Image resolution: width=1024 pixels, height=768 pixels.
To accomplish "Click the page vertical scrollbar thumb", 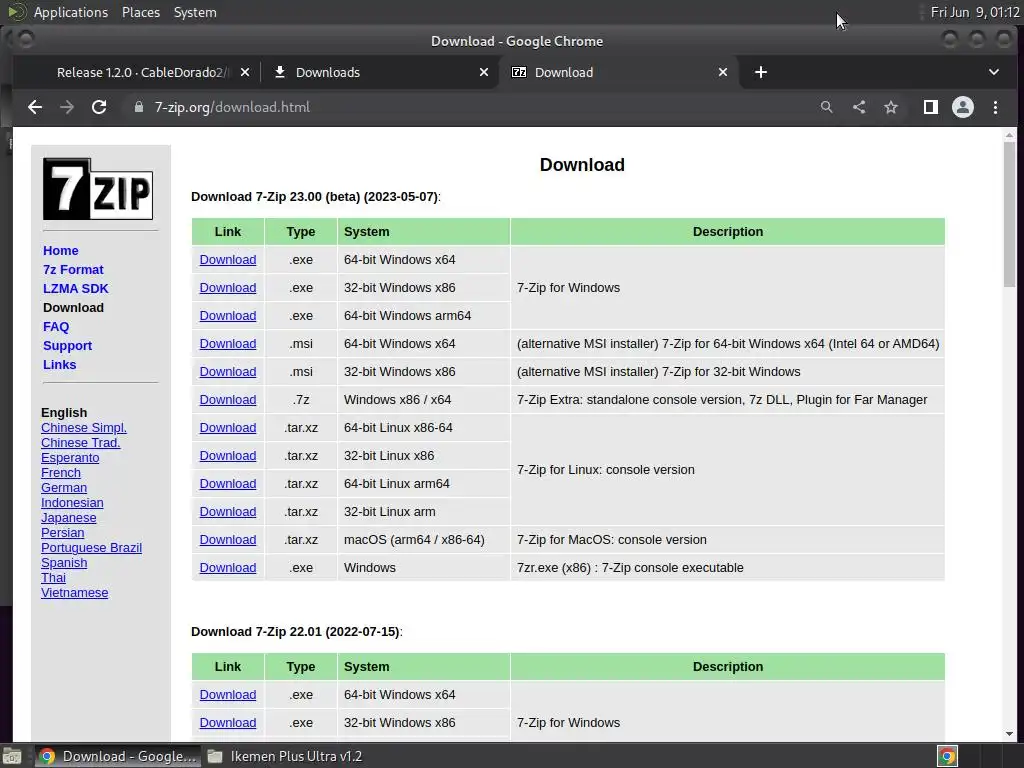I will [1010, 214].
